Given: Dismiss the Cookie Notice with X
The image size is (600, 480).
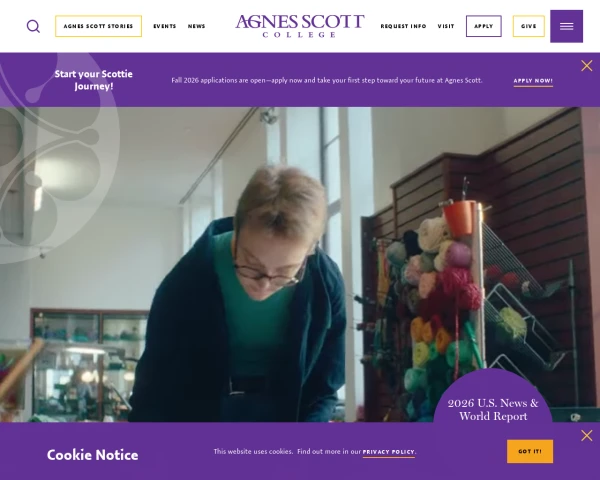Looking at the screenshot, I should pyautogui.click(x=587, y=436).
